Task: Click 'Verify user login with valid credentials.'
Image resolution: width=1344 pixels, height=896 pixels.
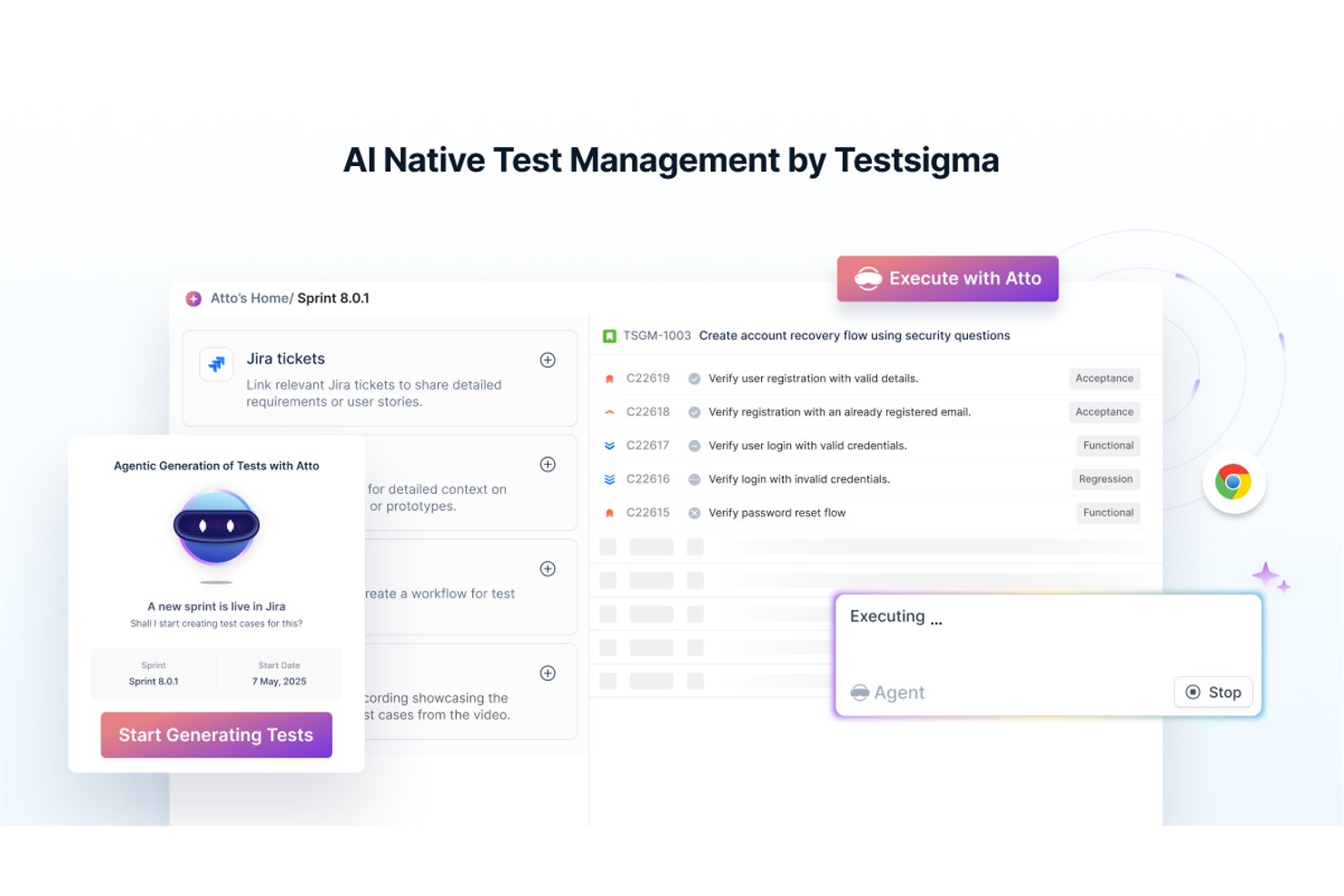Action: pos(807,446)
